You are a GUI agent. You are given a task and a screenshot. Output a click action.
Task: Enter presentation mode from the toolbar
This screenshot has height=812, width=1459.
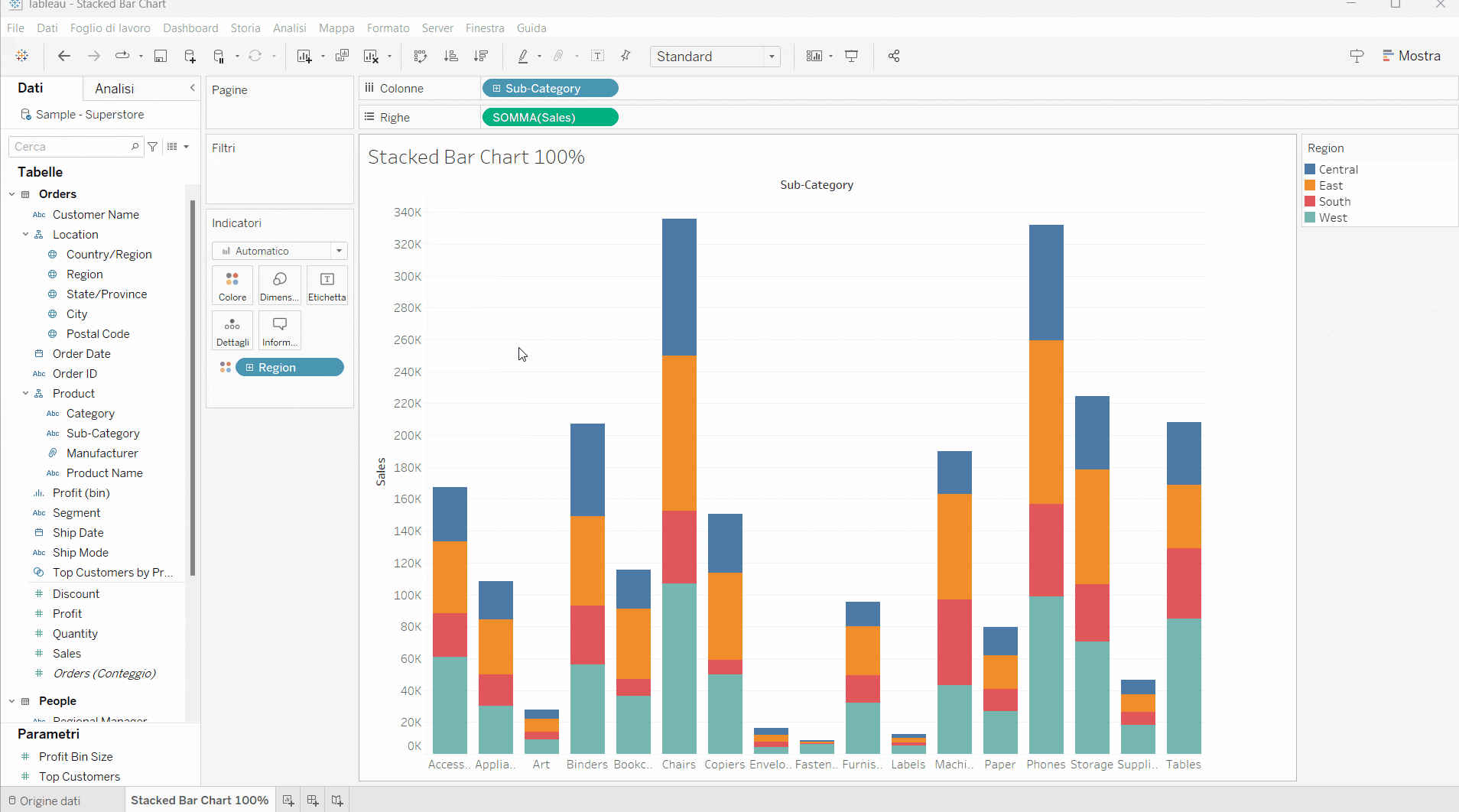(851, 56)
